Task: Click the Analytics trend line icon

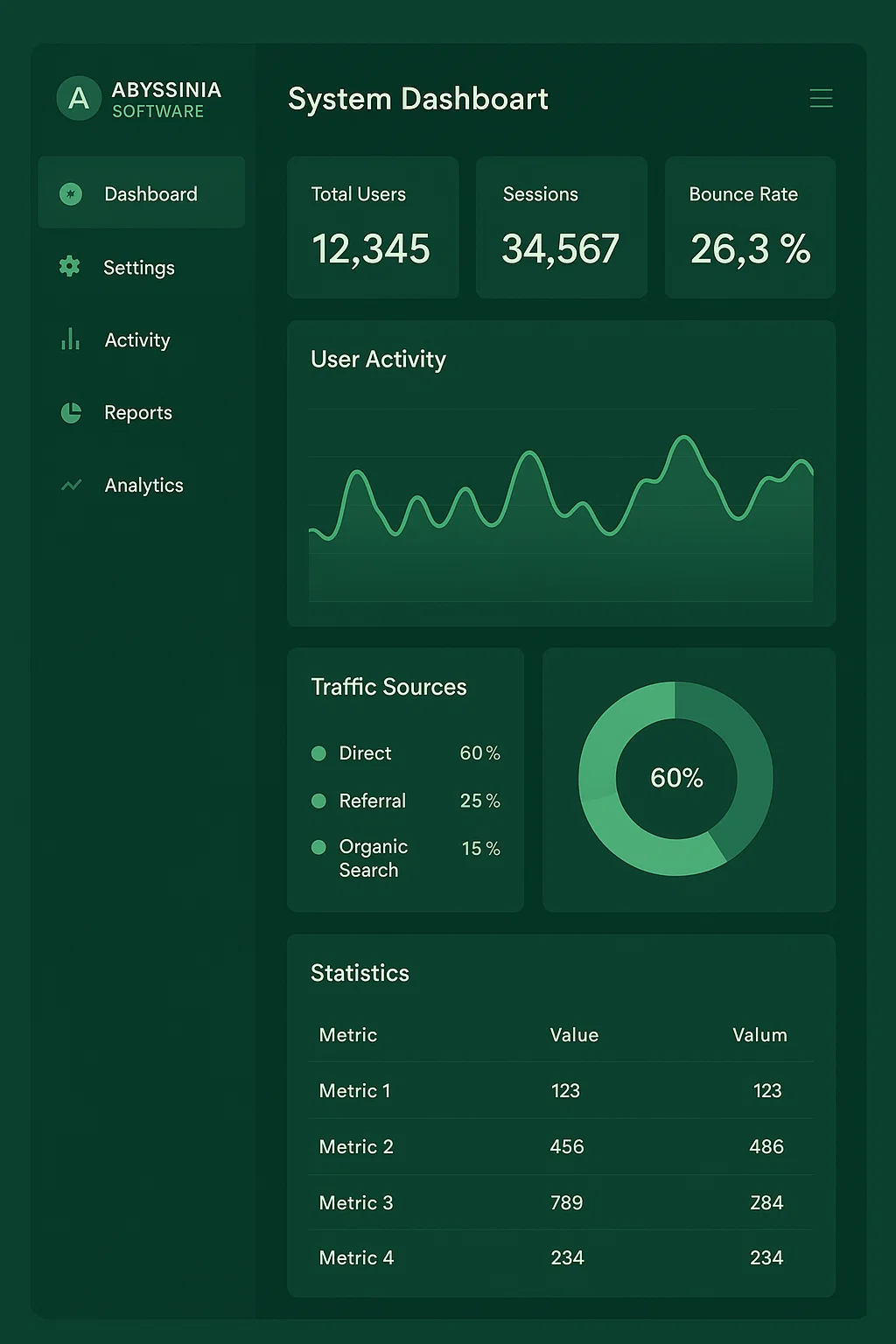Action: 71,485
